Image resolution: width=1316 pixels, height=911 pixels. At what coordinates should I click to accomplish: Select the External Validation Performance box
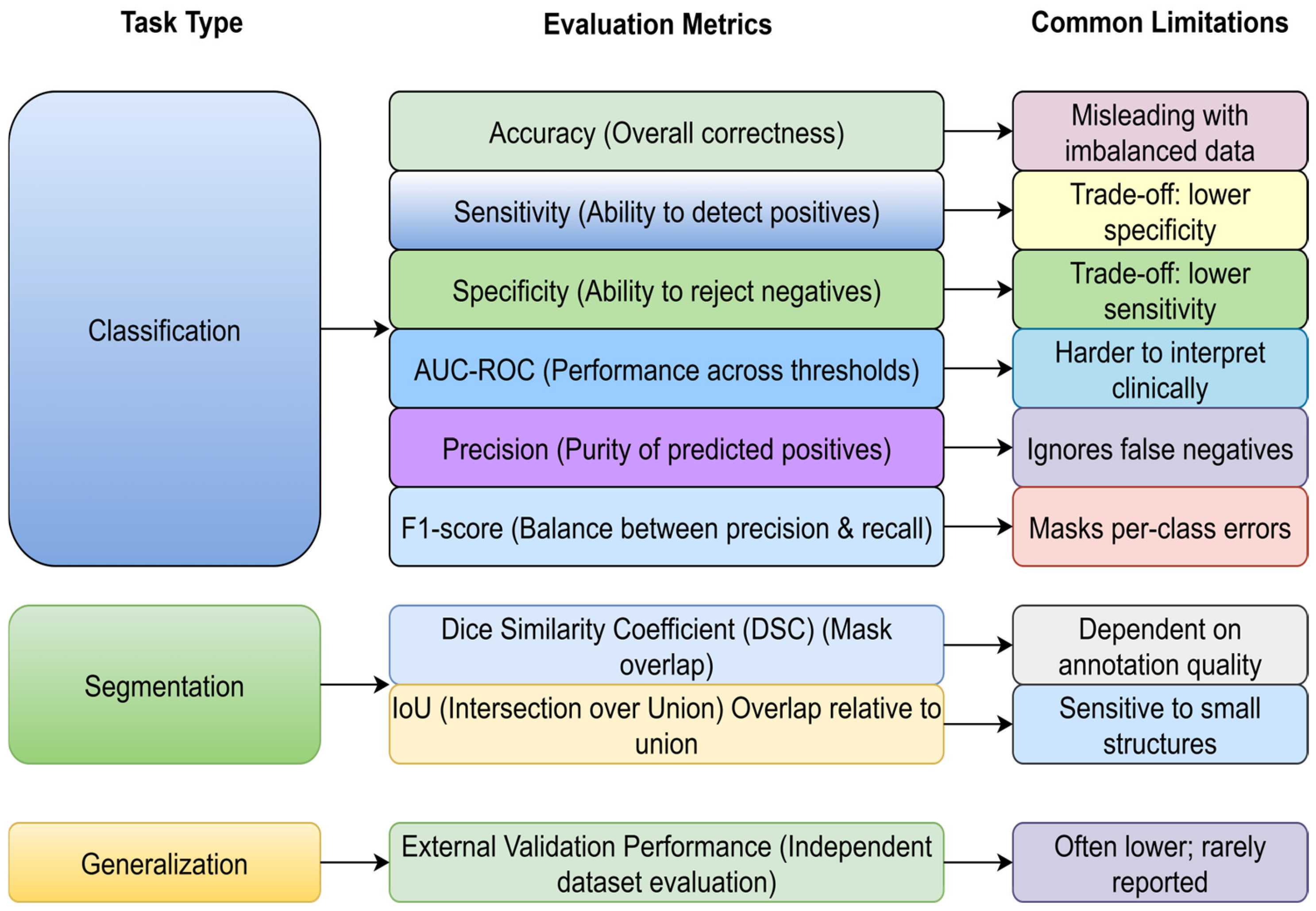click(x=666, y=862)
